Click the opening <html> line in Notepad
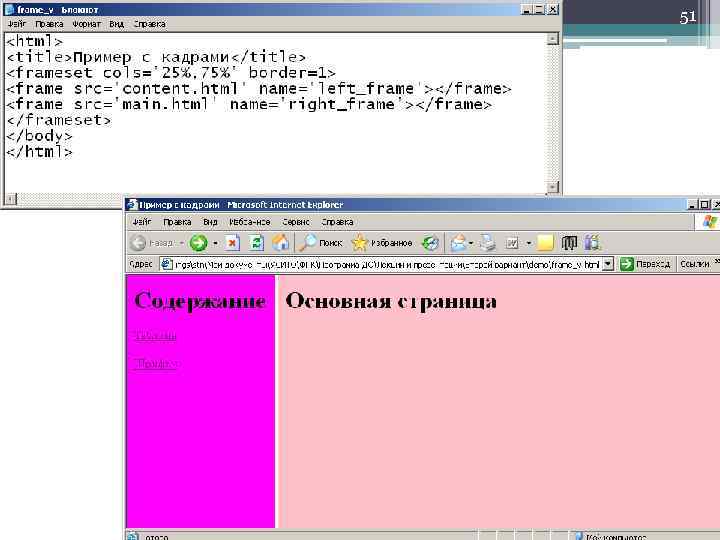This screenshot has width=720, height=540. click(x=34, y=41)
